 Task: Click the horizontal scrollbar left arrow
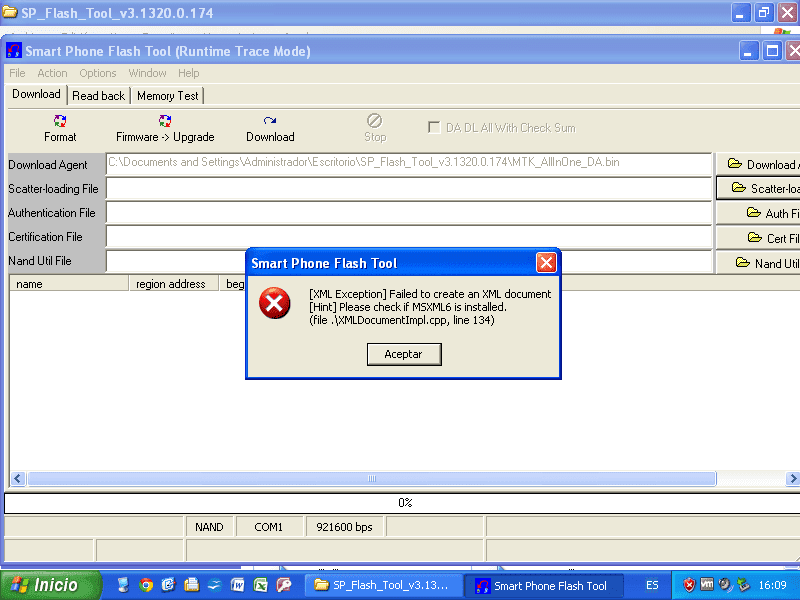18,479
